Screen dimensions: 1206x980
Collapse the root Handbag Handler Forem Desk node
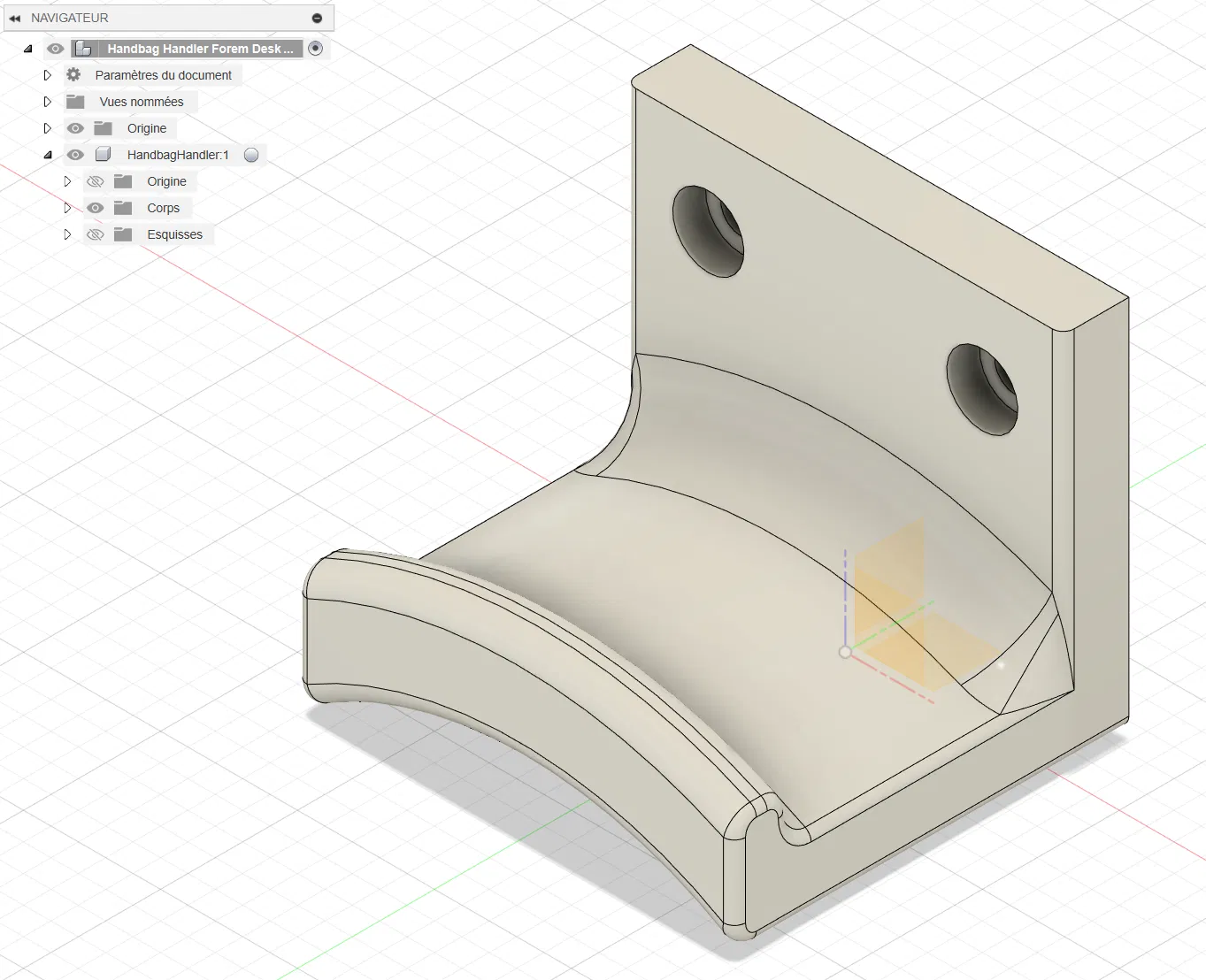28,49
